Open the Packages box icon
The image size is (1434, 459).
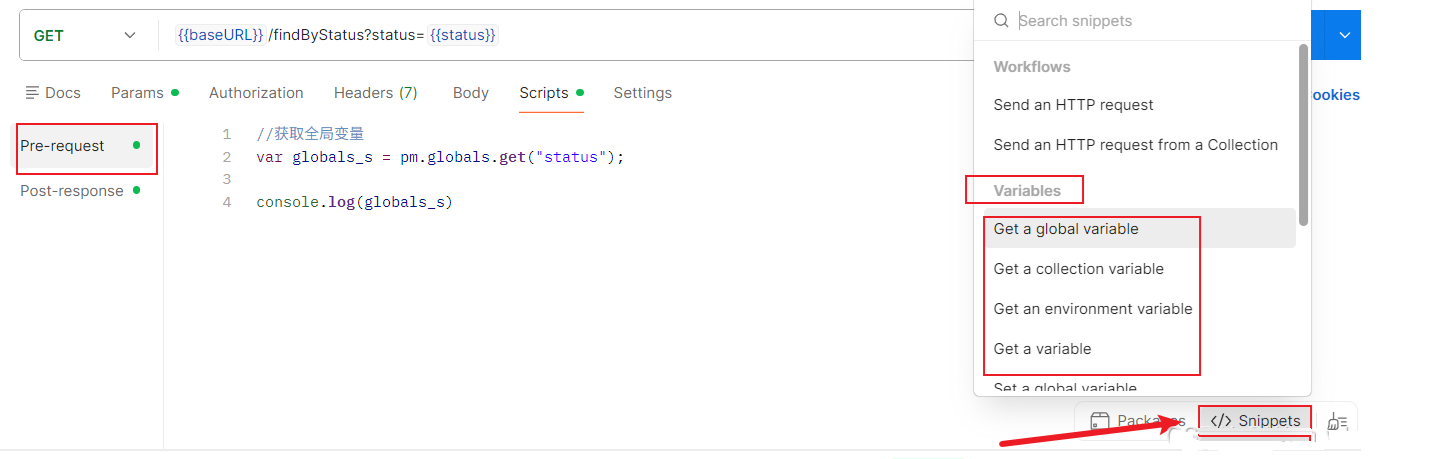click(1100, 421)
